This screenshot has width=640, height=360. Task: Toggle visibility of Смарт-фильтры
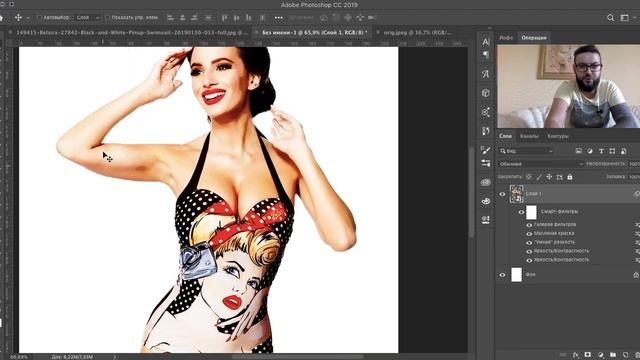[521, 212]
